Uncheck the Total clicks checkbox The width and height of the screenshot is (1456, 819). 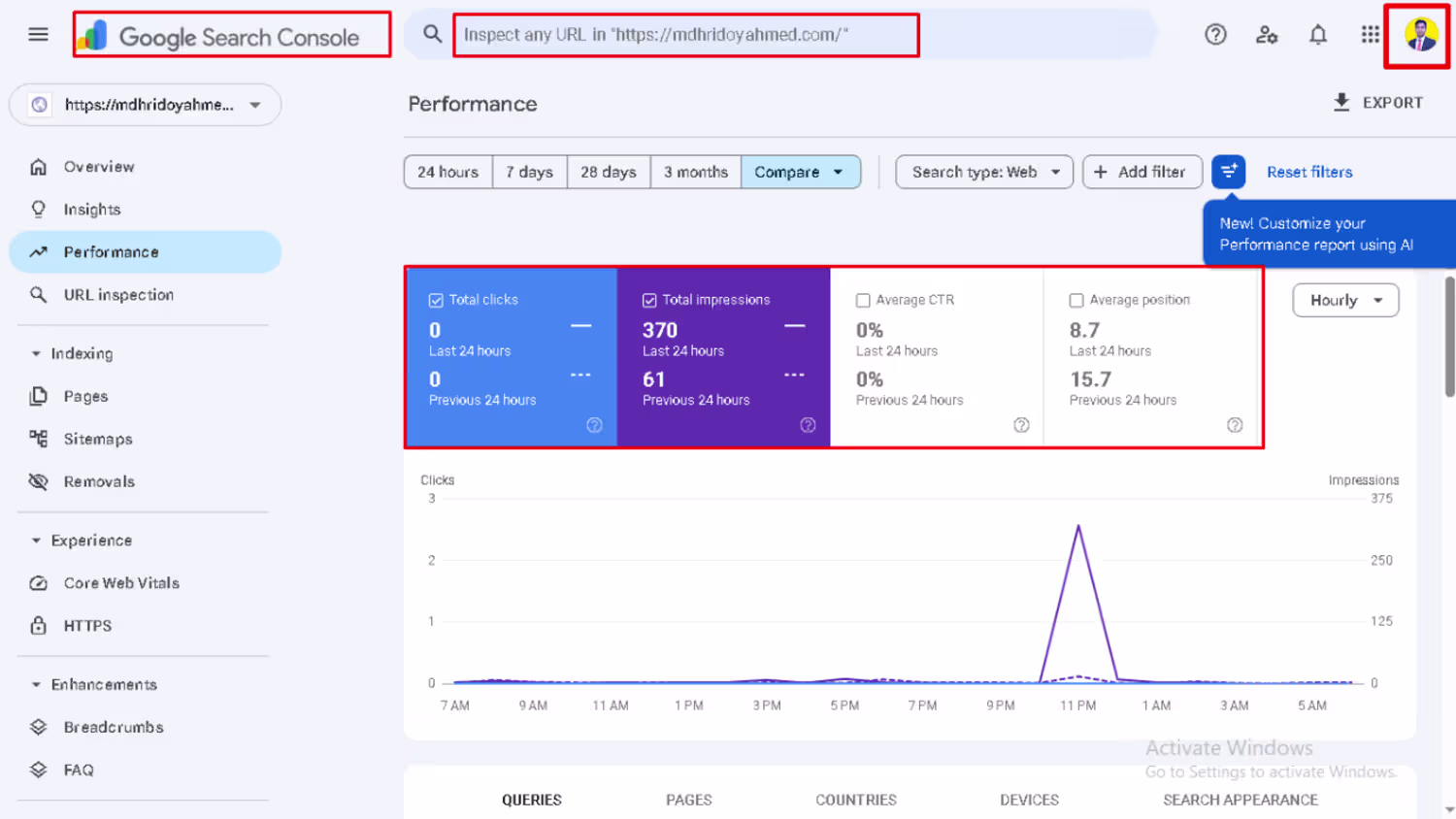coord(436,301)
